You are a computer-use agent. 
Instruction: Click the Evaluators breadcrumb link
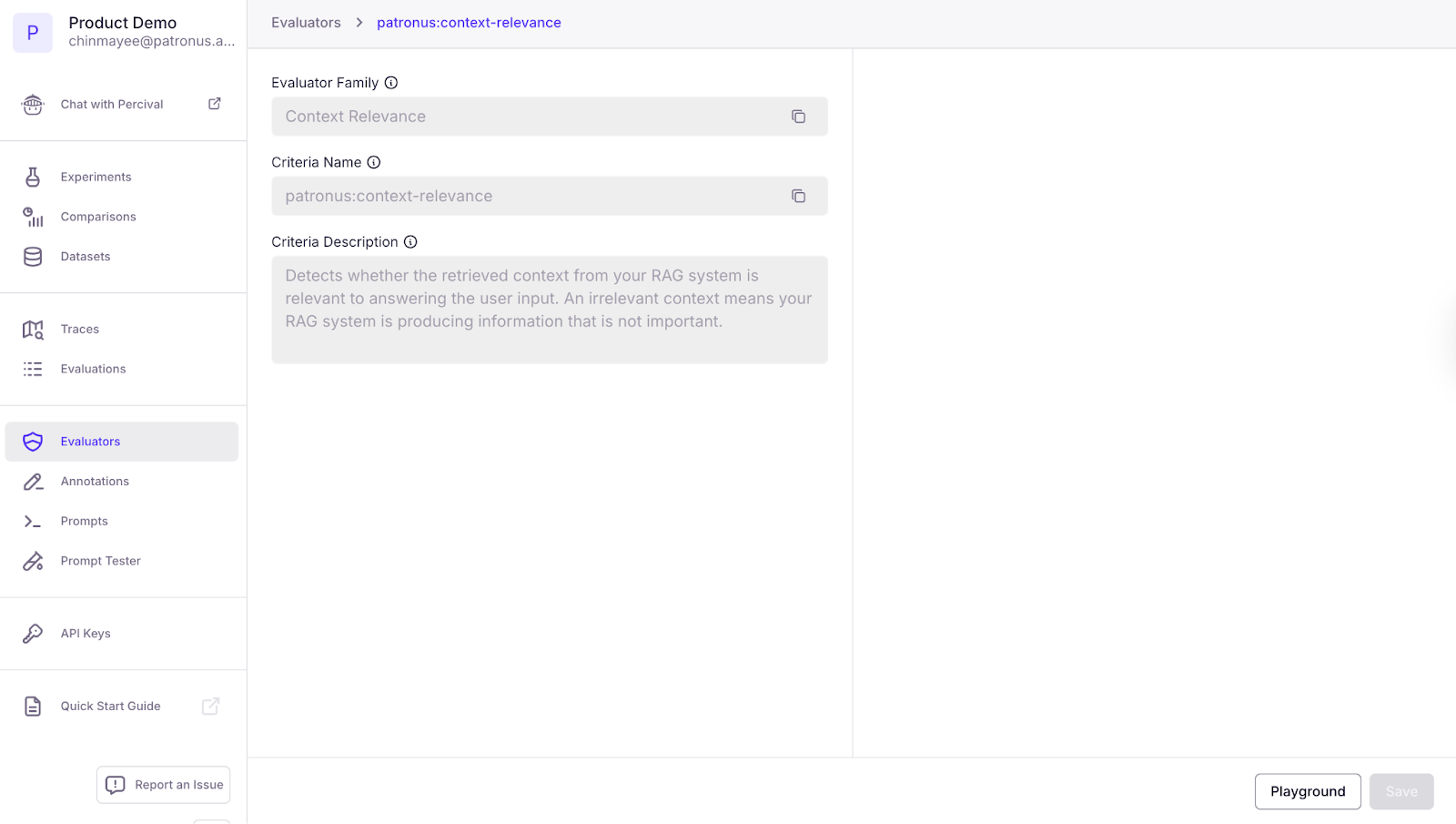[x=306, y=23]
